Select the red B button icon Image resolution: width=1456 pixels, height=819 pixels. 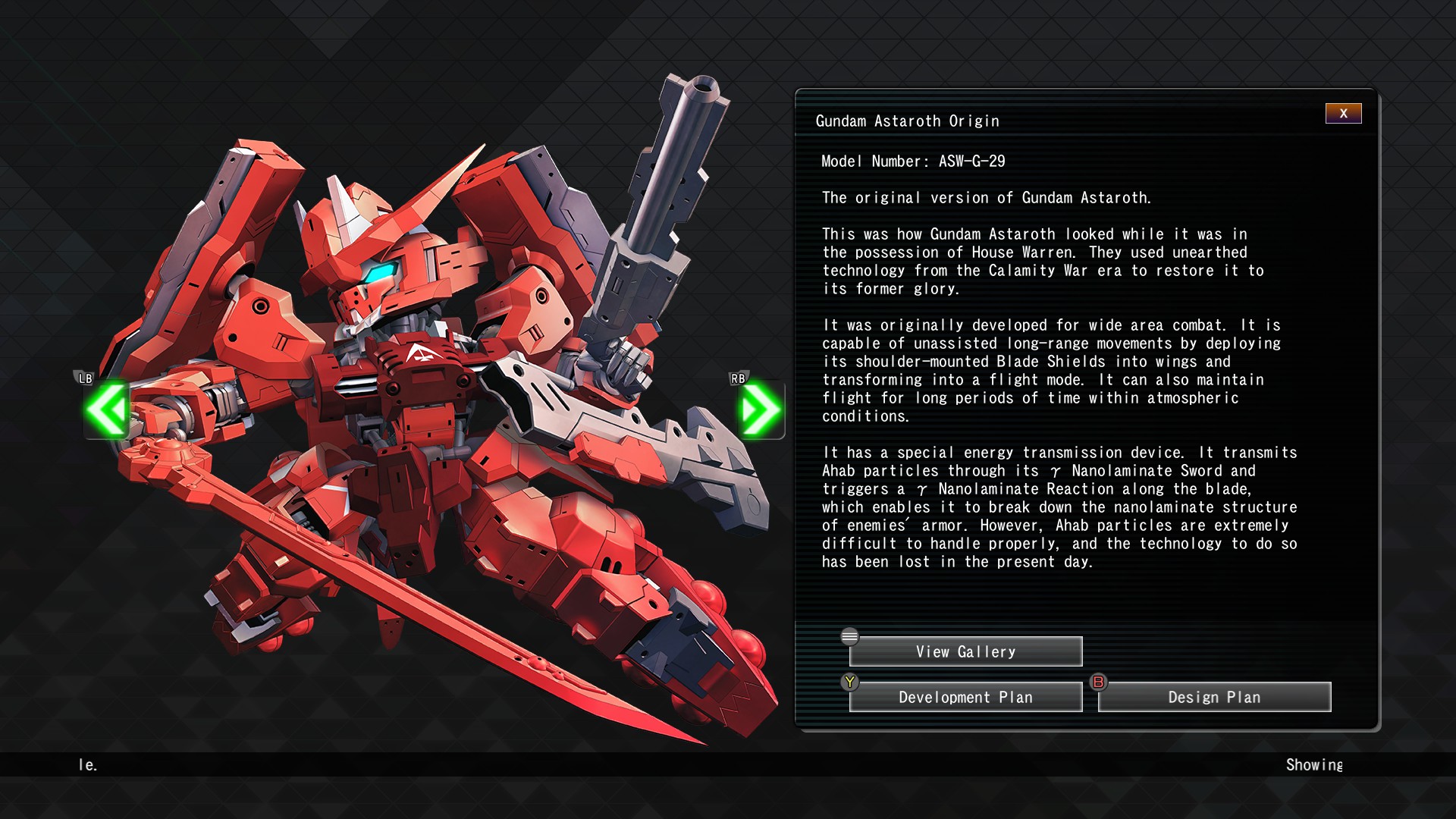coord(1098,682)
